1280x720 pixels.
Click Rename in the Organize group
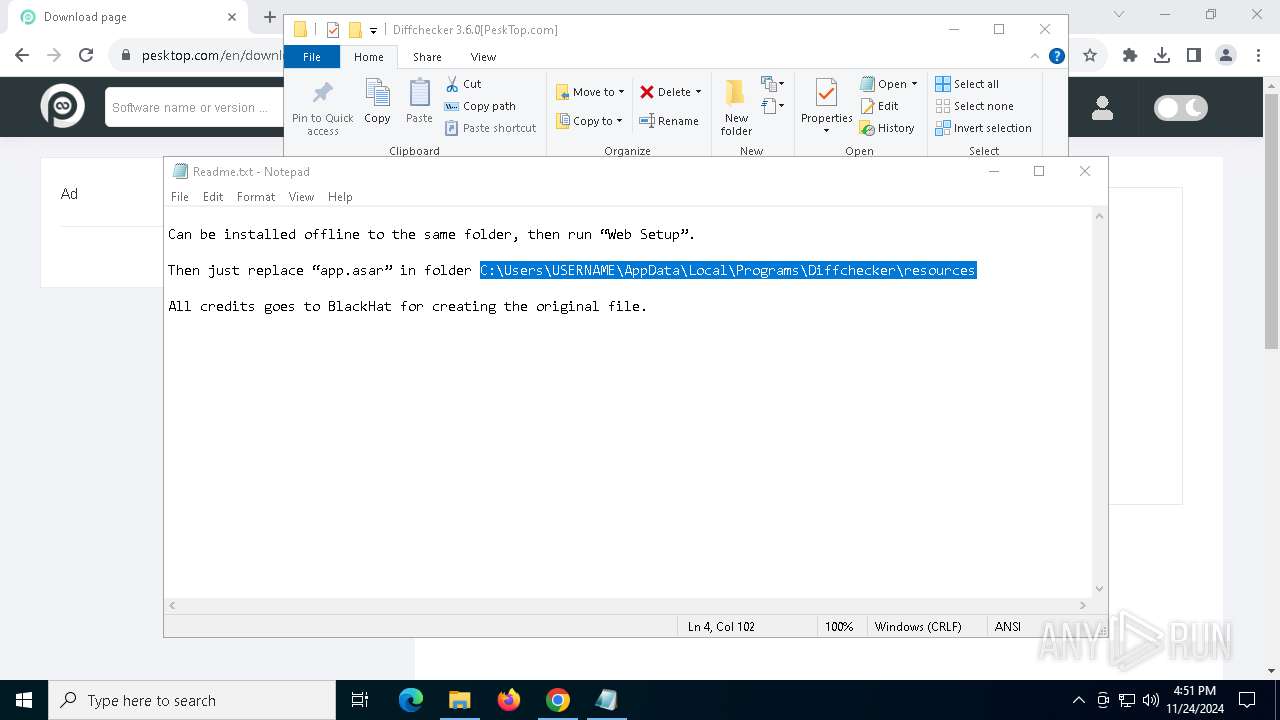669,121
